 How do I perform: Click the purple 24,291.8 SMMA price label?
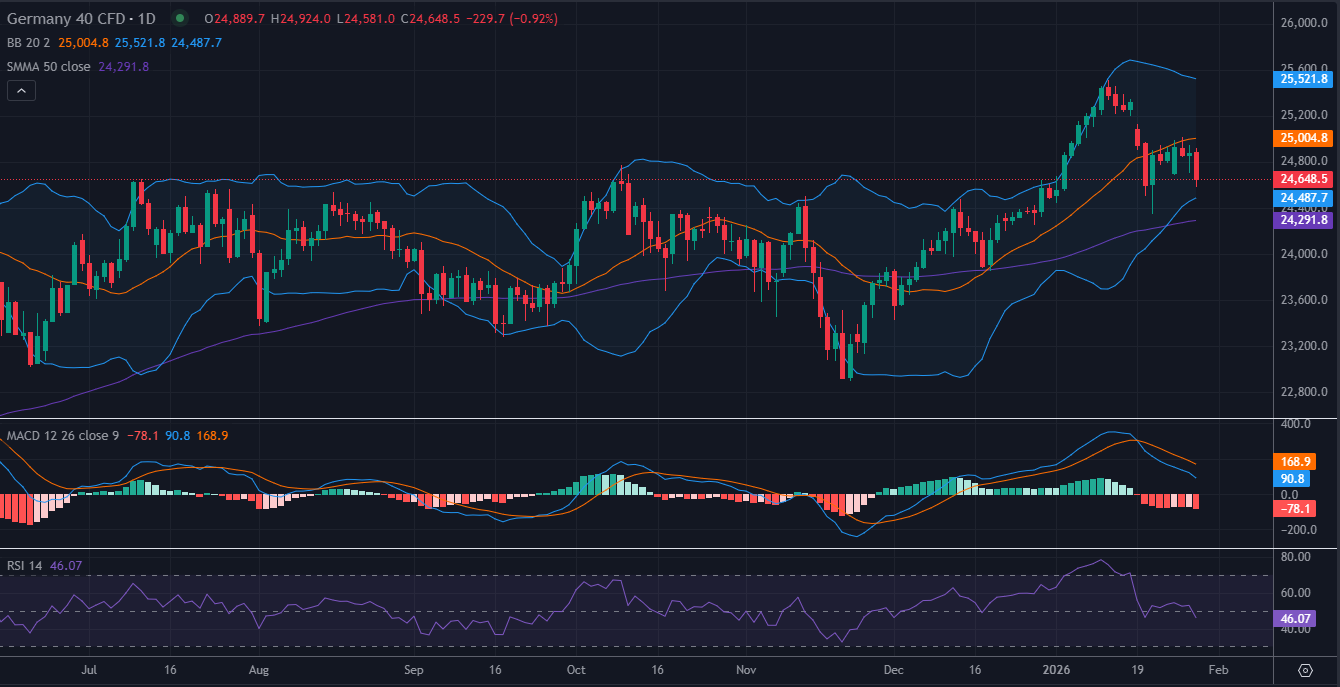1303,219
